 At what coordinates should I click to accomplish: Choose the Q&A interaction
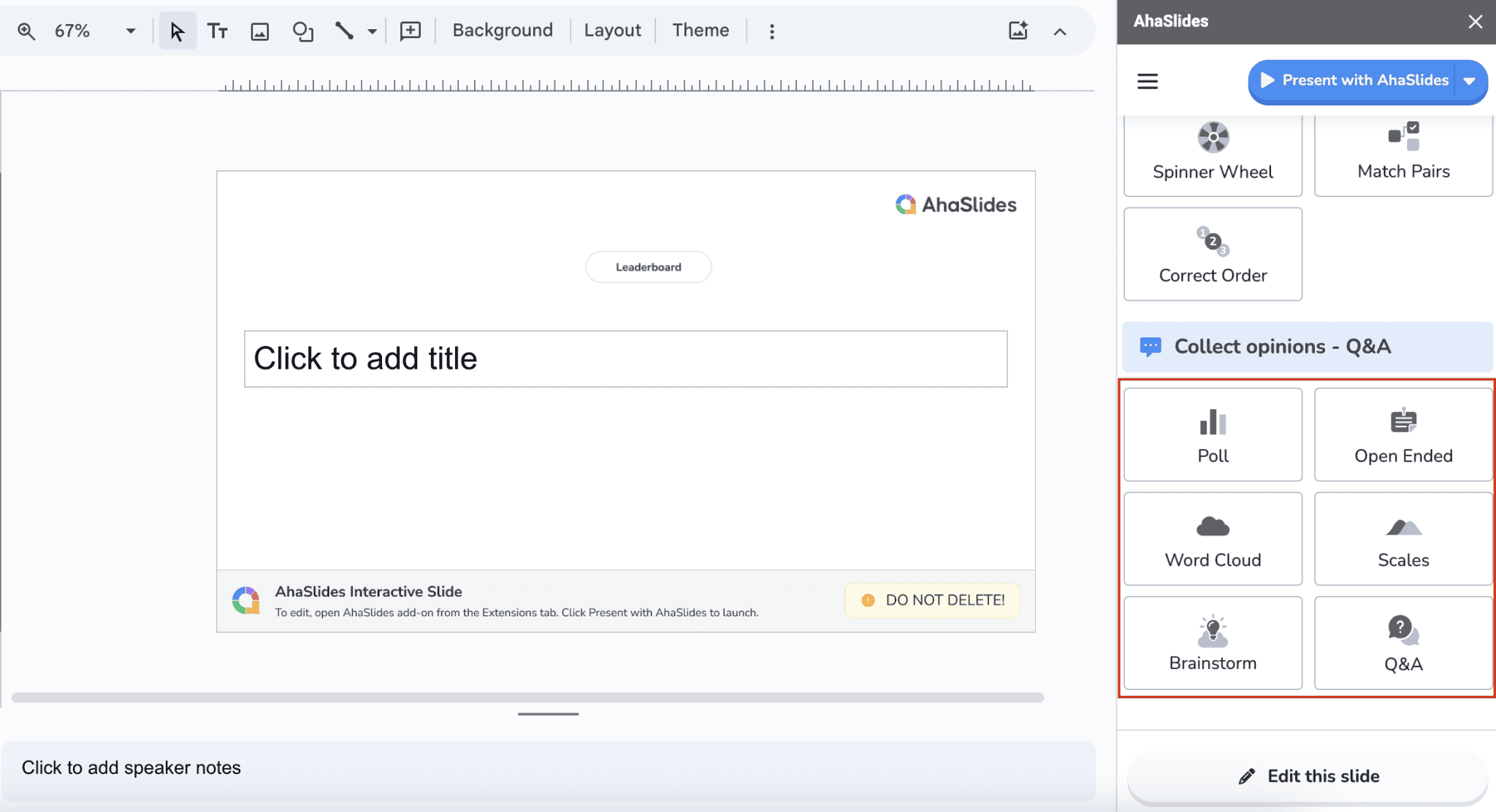tap(1402, 642)
